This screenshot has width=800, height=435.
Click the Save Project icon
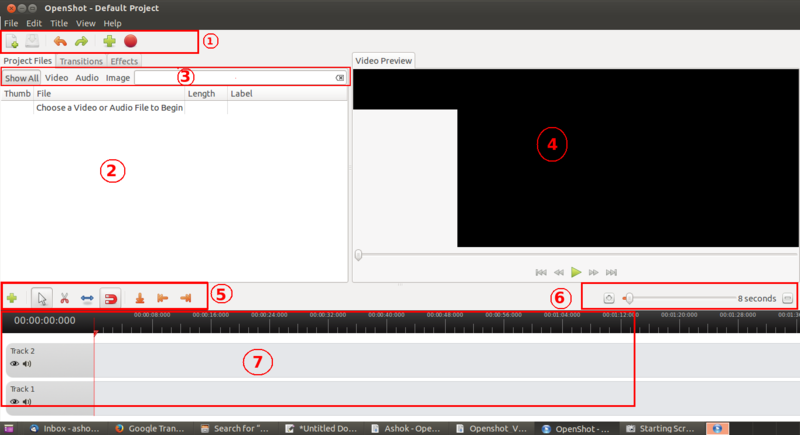pyautogui.click(x=32, y=41)
